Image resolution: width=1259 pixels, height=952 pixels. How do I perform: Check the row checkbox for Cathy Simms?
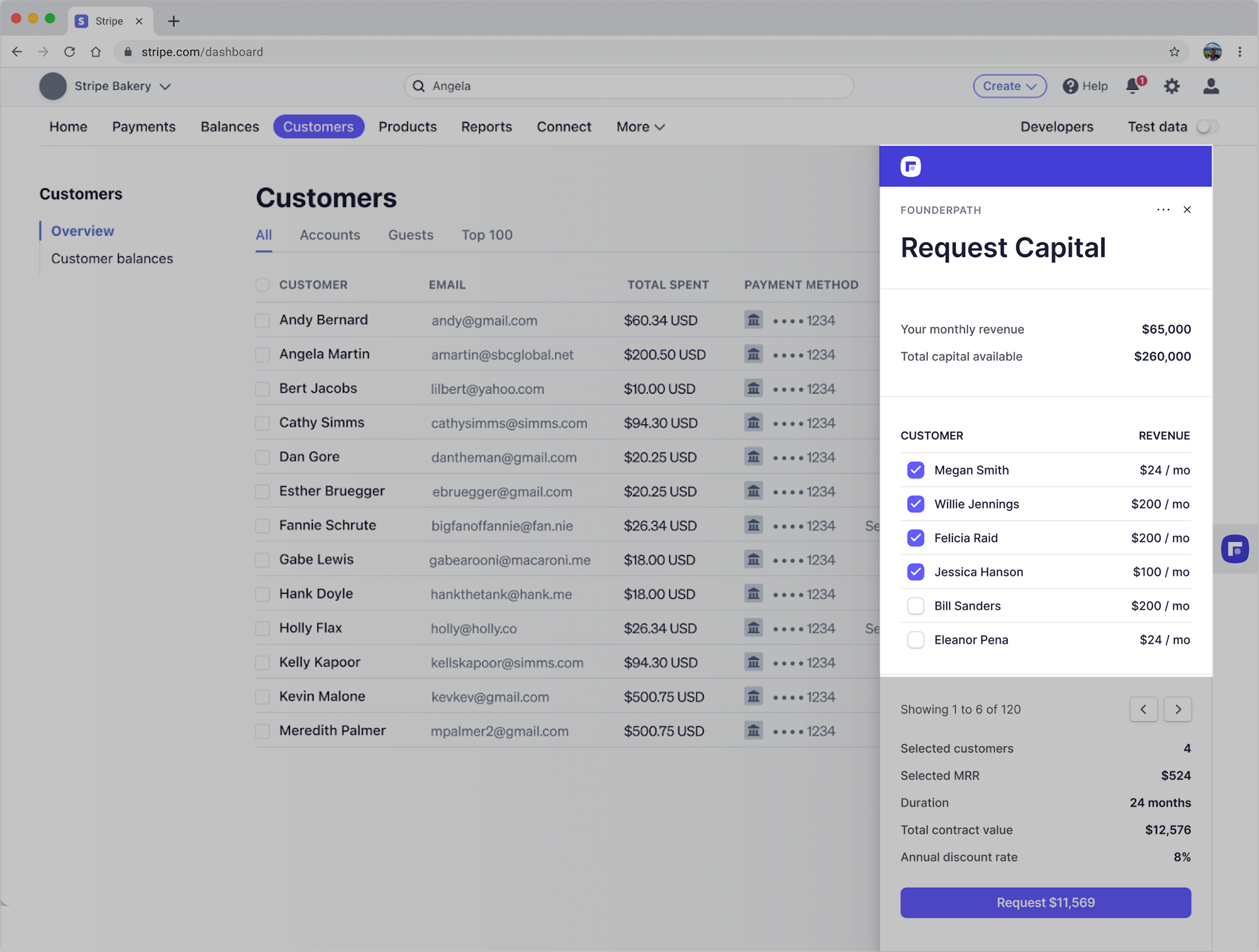click(x=262, y=423)
